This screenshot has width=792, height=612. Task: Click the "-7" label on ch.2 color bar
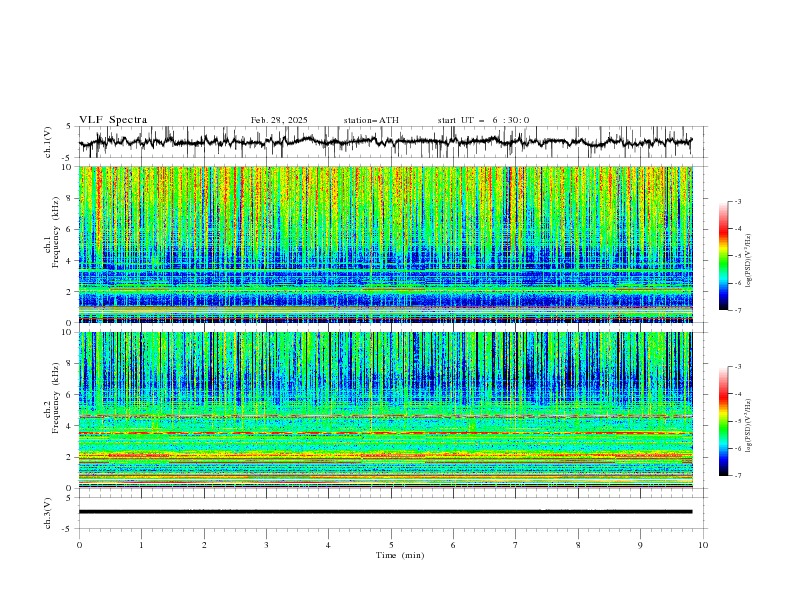click(737, 475)
